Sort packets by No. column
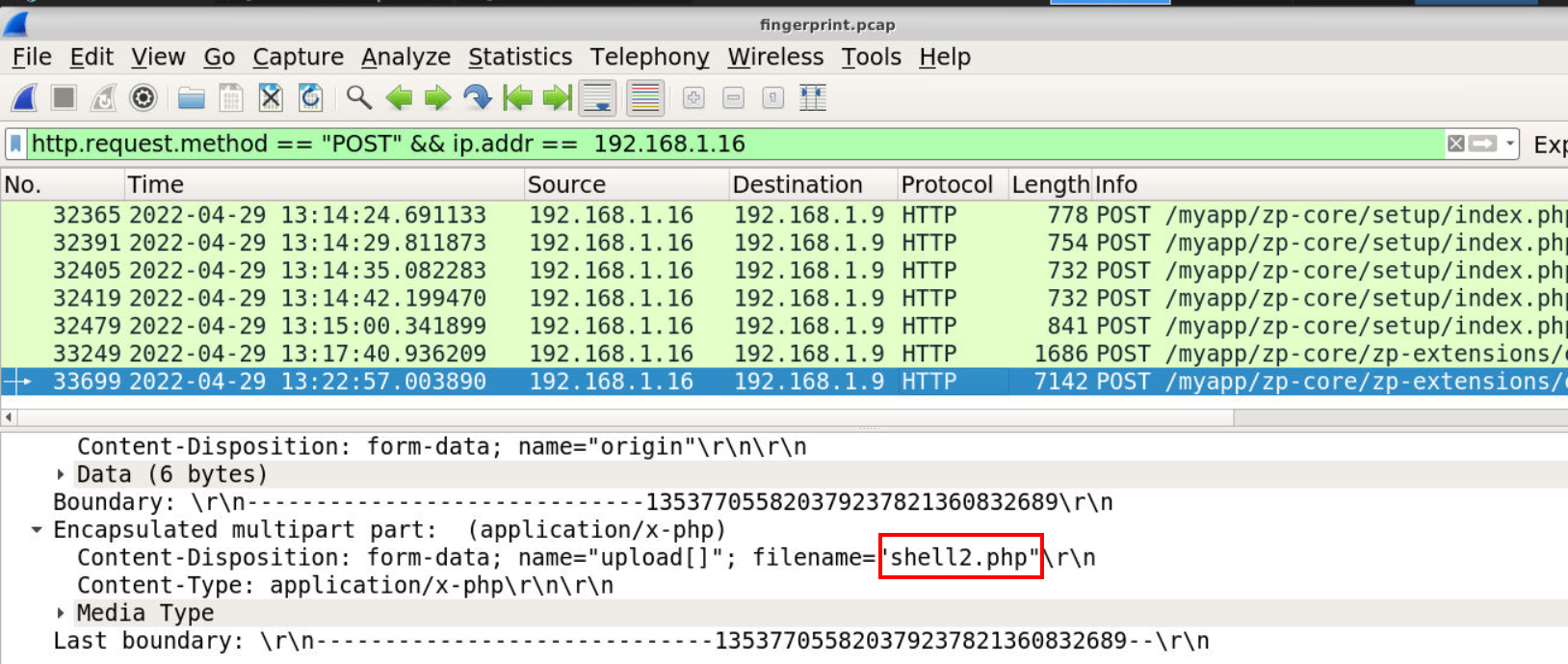This screenshot has width=1568, height=664. click(63, 184)
